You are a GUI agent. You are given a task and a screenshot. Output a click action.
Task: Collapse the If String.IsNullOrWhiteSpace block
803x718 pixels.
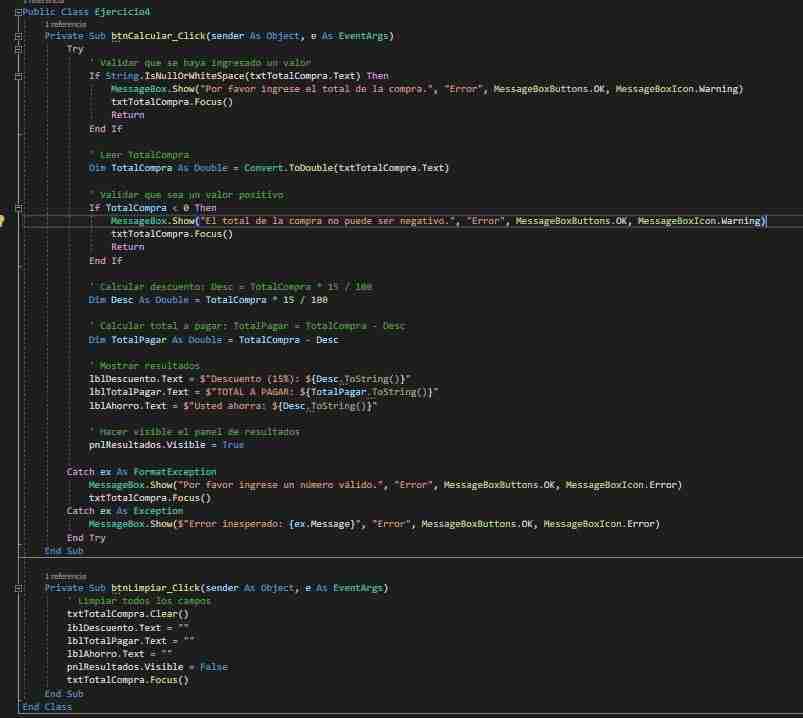click(x=17, y=75)
